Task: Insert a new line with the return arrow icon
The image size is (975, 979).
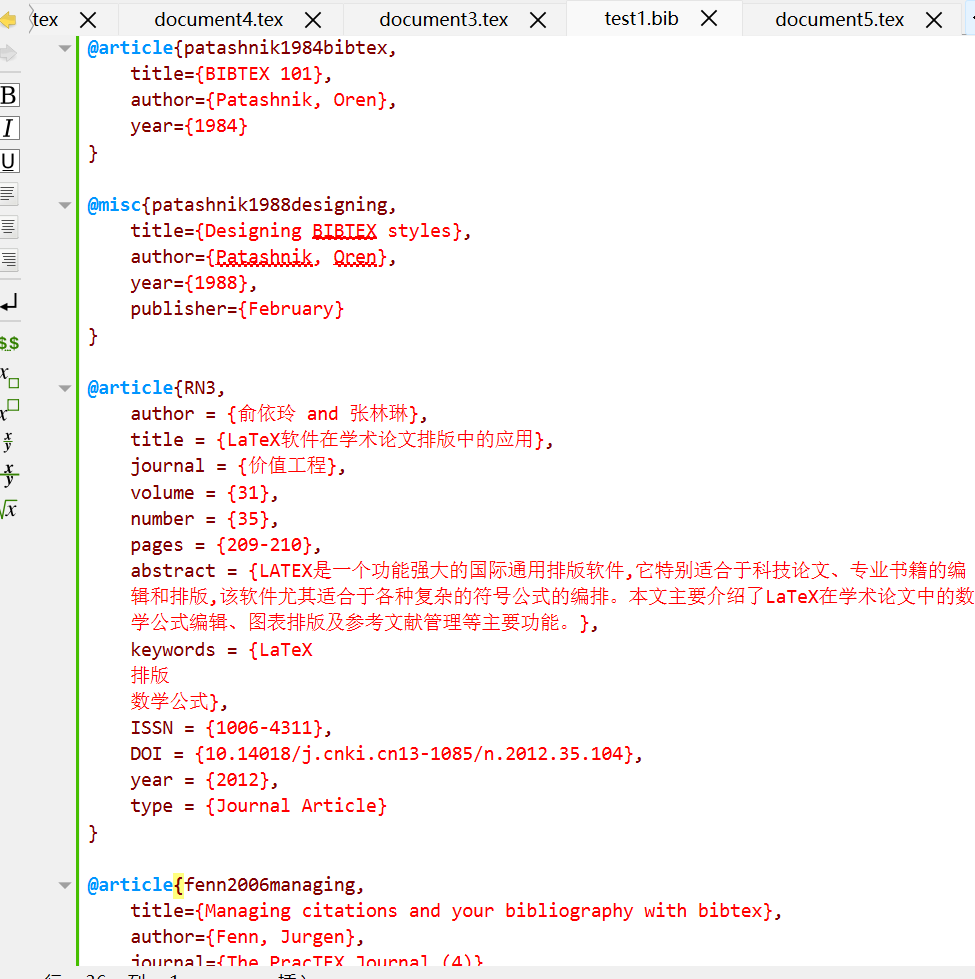Action: tap(9, 303)
